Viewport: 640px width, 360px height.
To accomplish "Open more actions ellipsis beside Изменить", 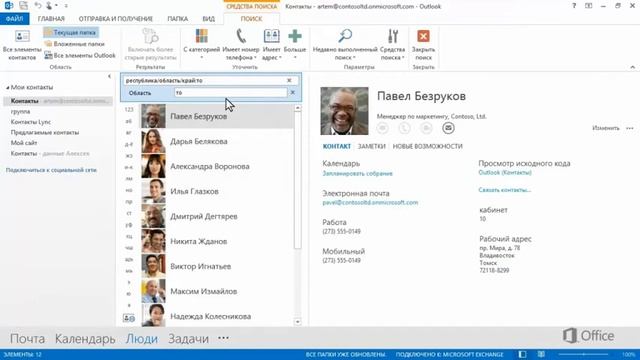I will click(630, 128).
